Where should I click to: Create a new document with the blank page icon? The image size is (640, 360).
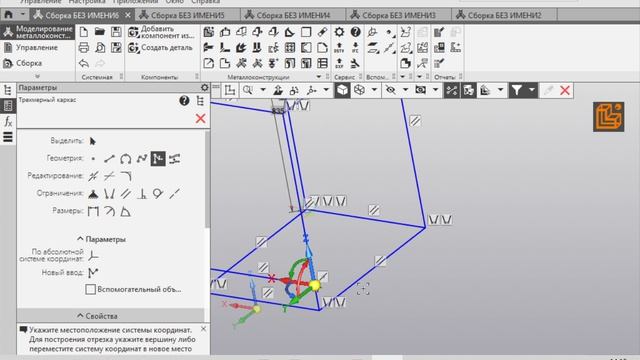click(x=84, y=32)
